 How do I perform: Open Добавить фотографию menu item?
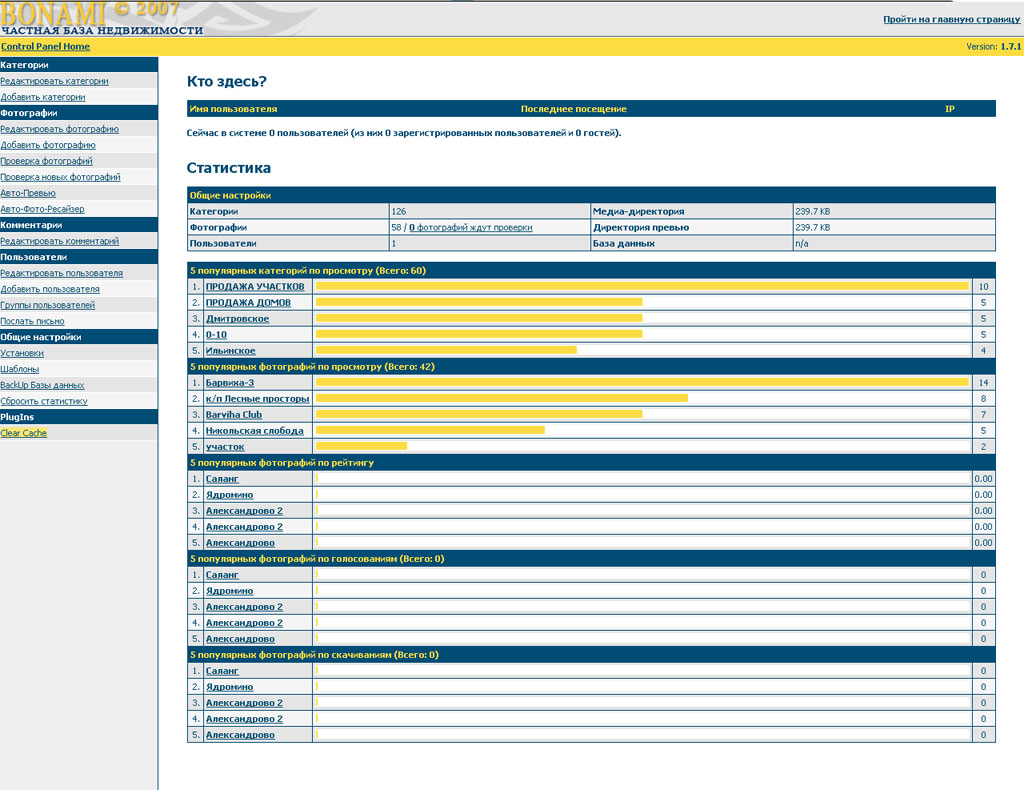coord(48,145)
